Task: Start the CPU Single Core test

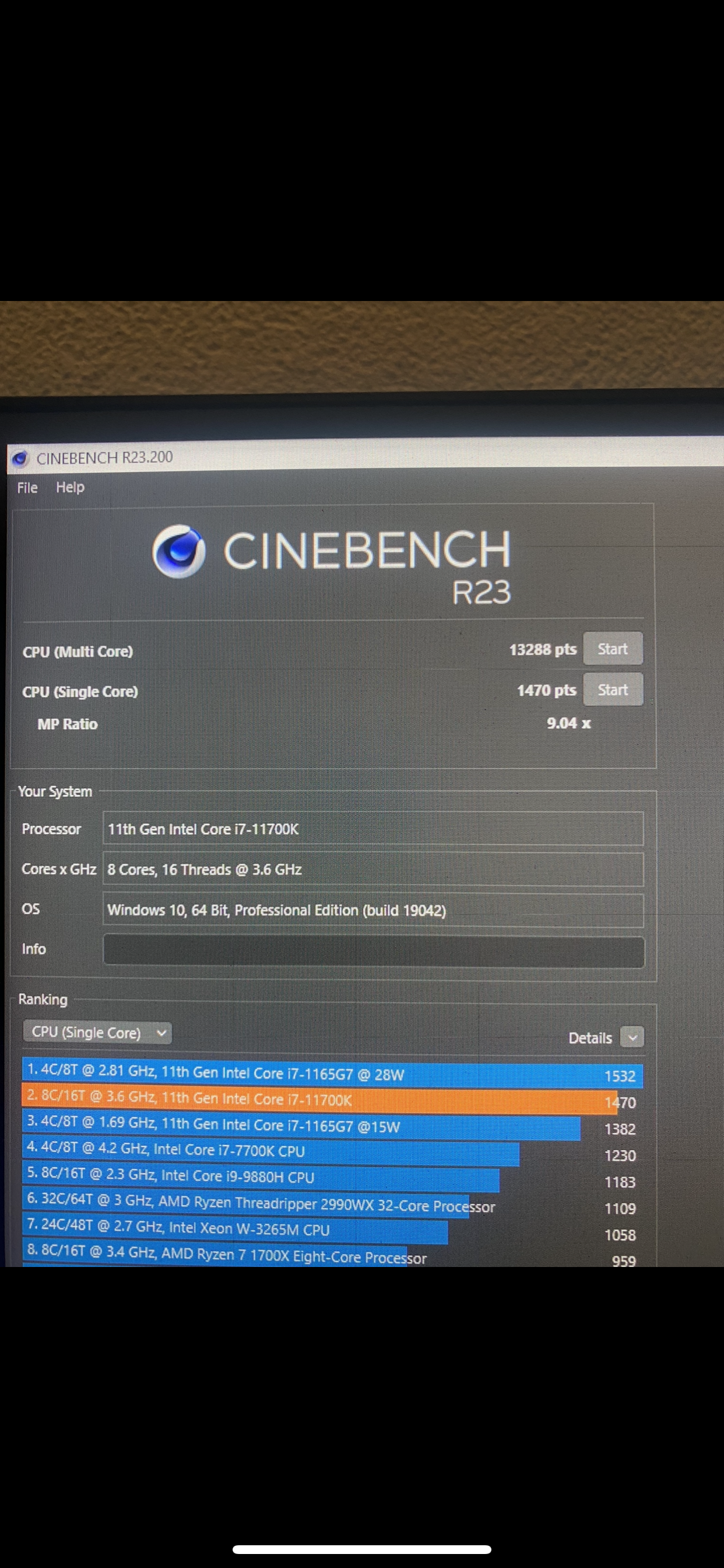Action: pos(613,689)
